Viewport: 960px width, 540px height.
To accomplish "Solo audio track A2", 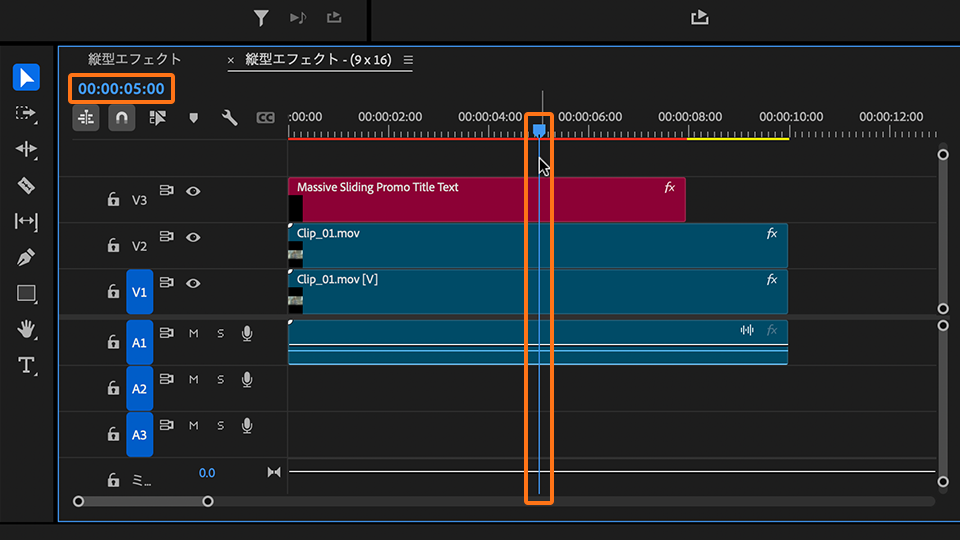I will (220, 380).
